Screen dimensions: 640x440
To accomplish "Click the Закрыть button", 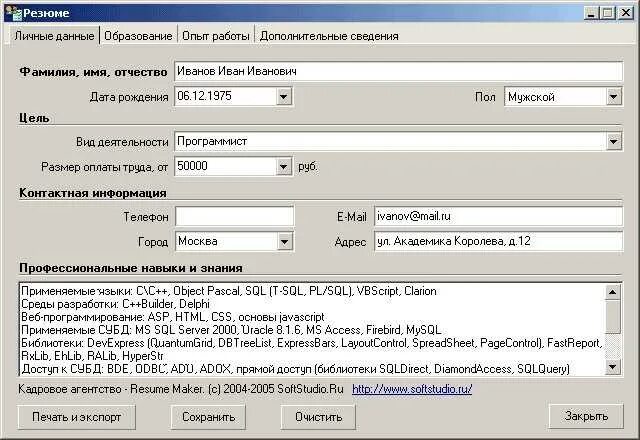I will coord(586,416).
